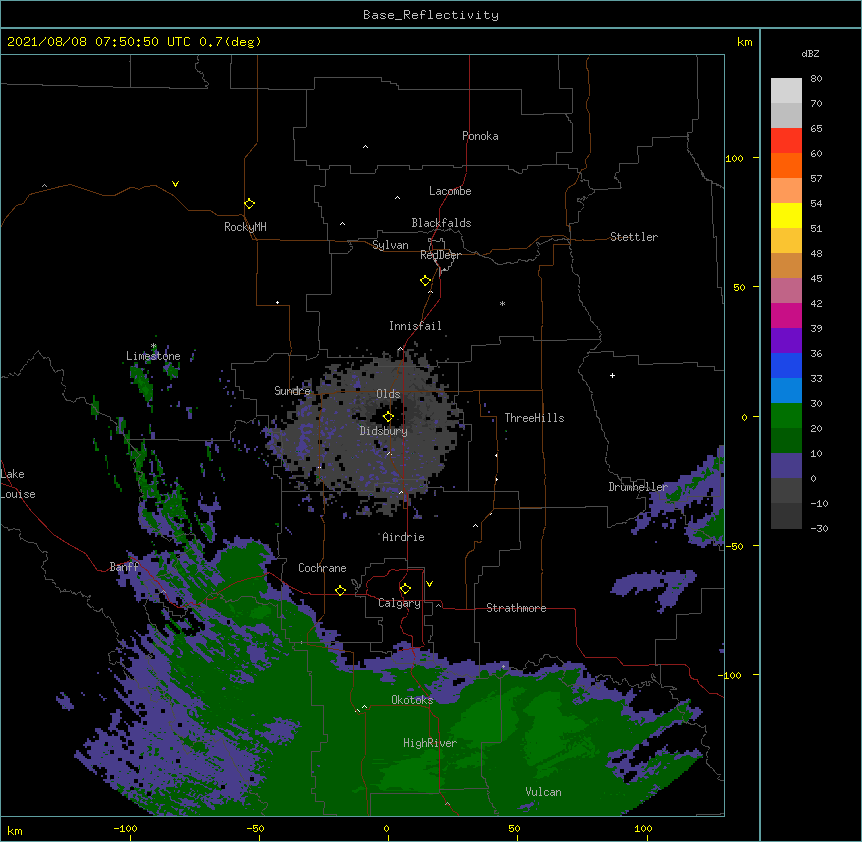Click the RockyMH label
Viewport: 862px width, 842px height.
point(245,227)
